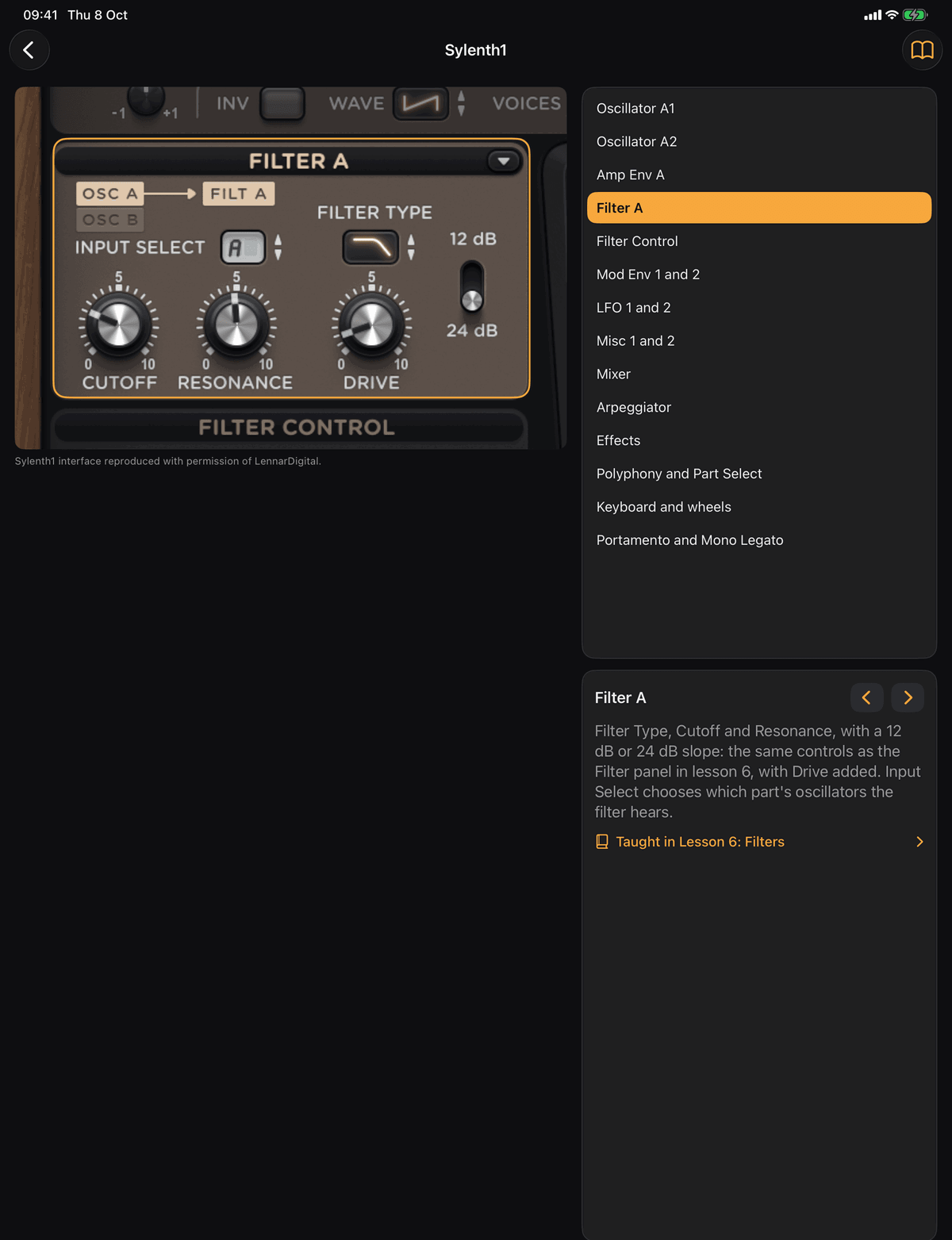Toggle the 12 dB / 24 dB slope switch
The image size is (952, 1240).
click(472, 286)
